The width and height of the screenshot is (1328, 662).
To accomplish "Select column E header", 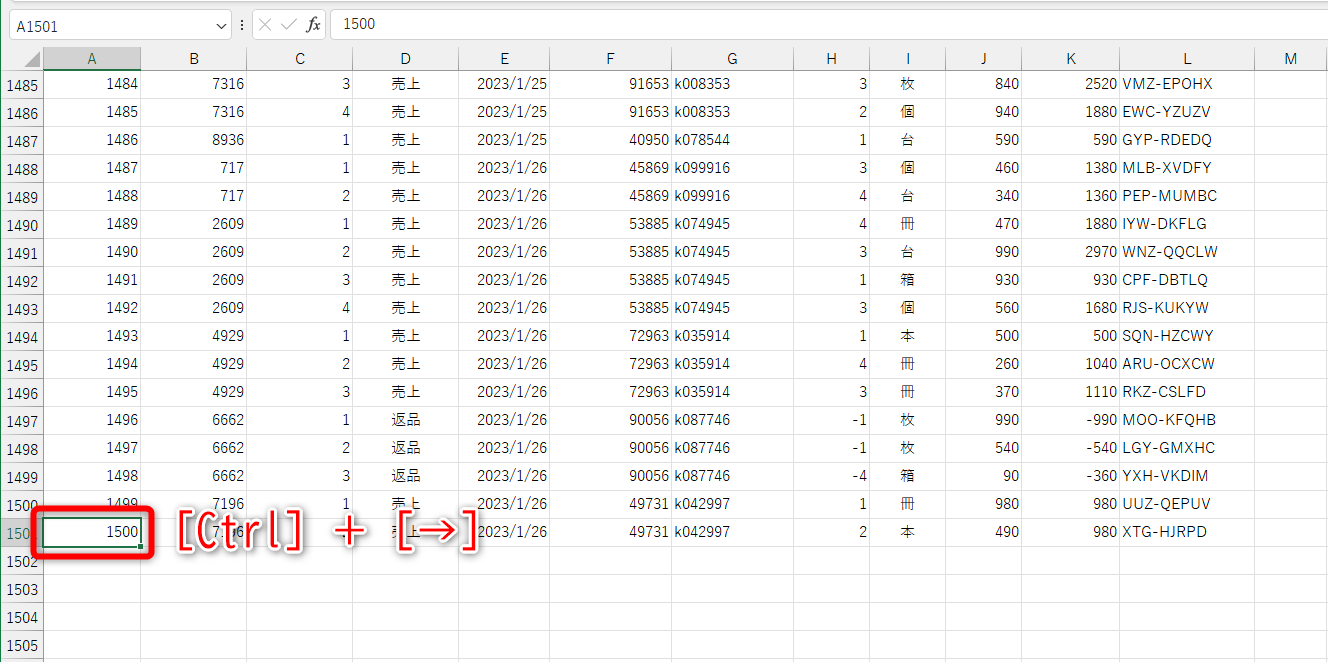I will [x=505, y=59].
